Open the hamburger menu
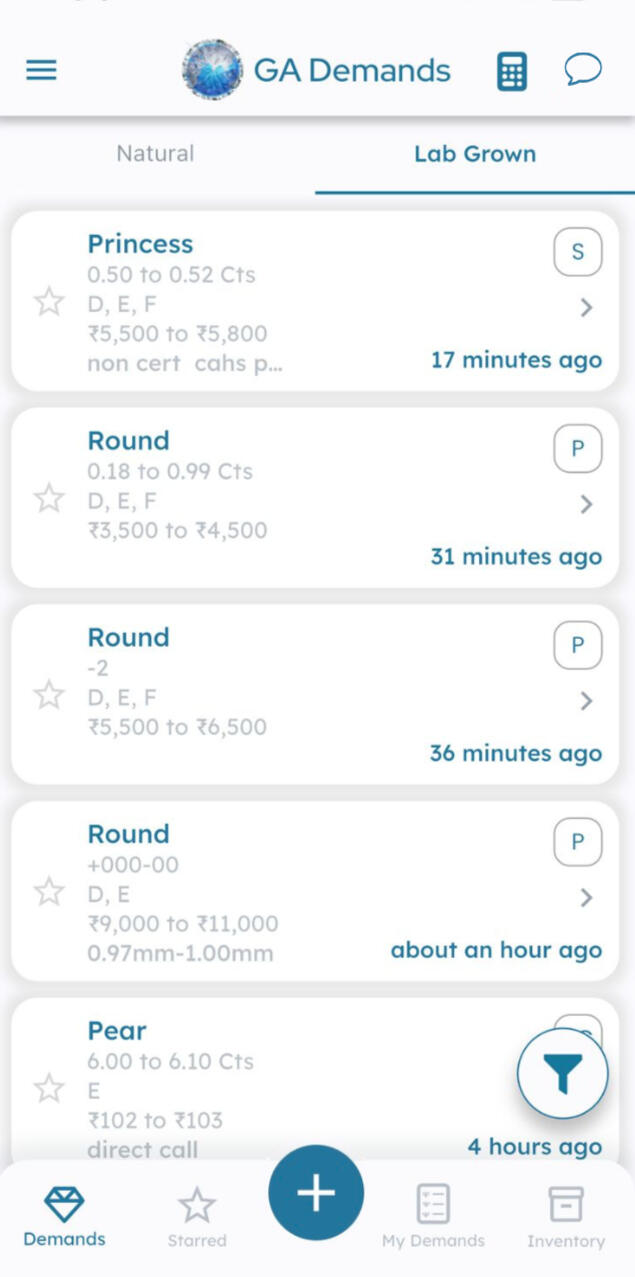 (x=41, y=70)
